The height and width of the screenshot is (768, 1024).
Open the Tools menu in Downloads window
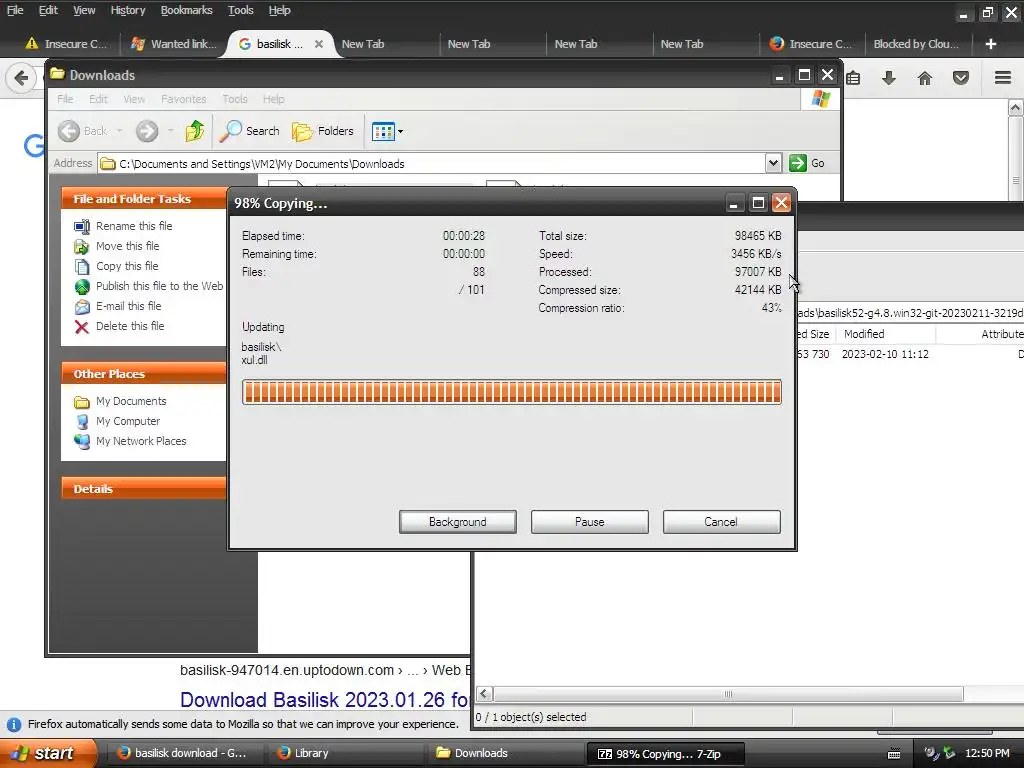click(234, 99)
